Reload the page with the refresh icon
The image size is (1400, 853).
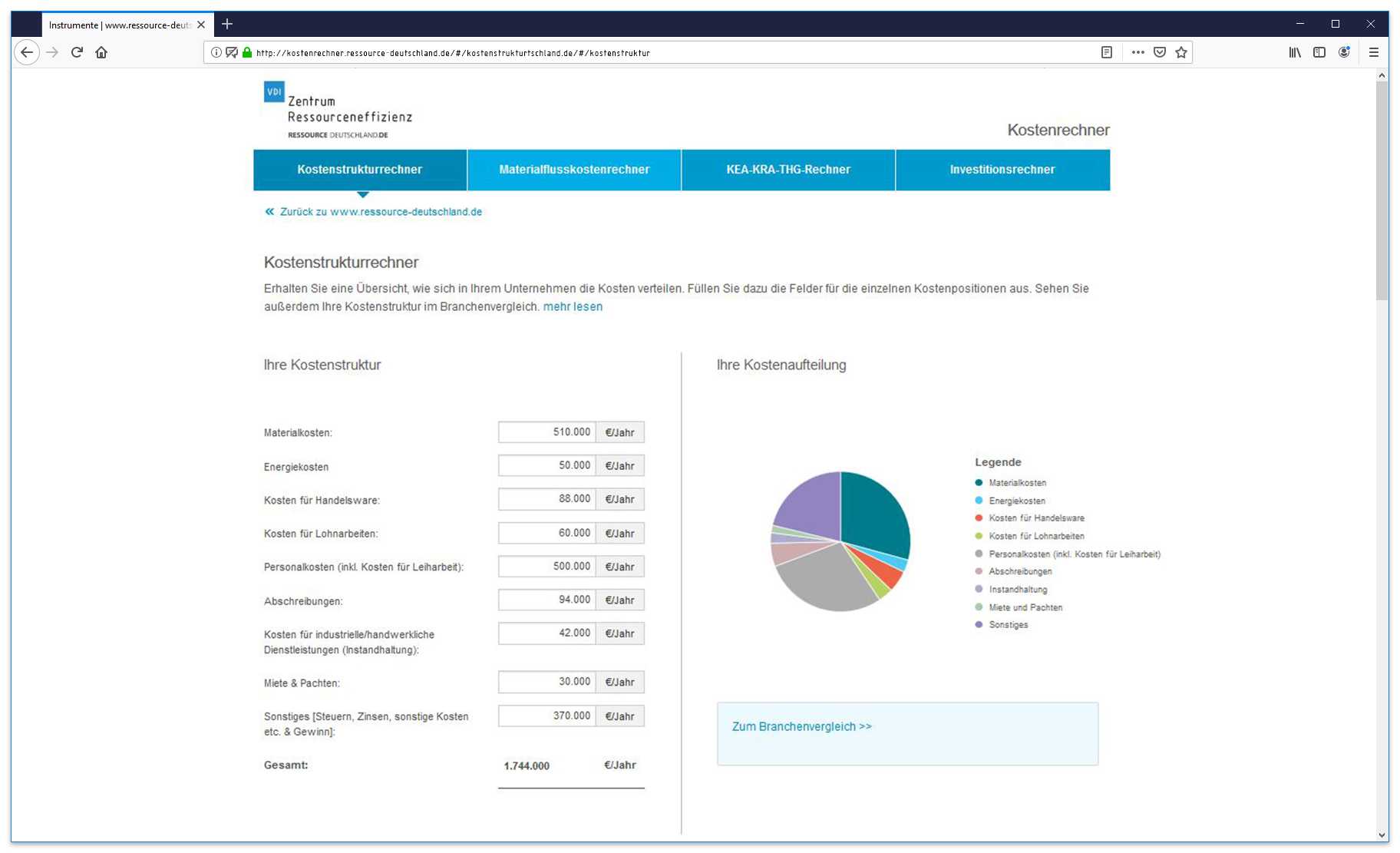coord(77,52)
